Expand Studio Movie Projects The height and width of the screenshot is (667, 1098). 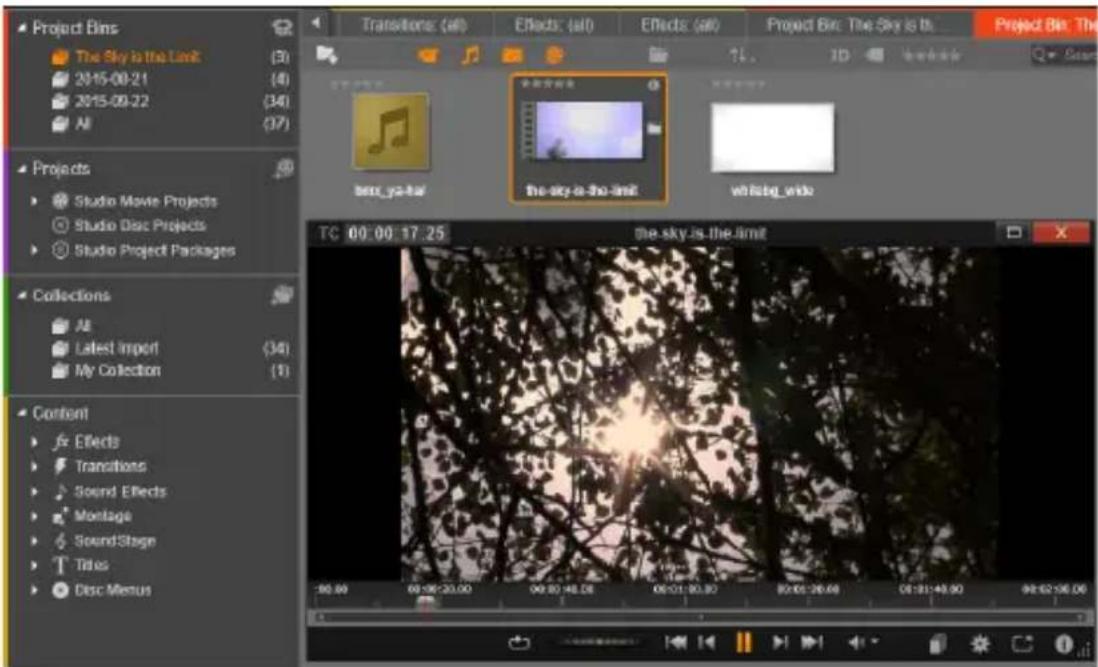point(34,202)
